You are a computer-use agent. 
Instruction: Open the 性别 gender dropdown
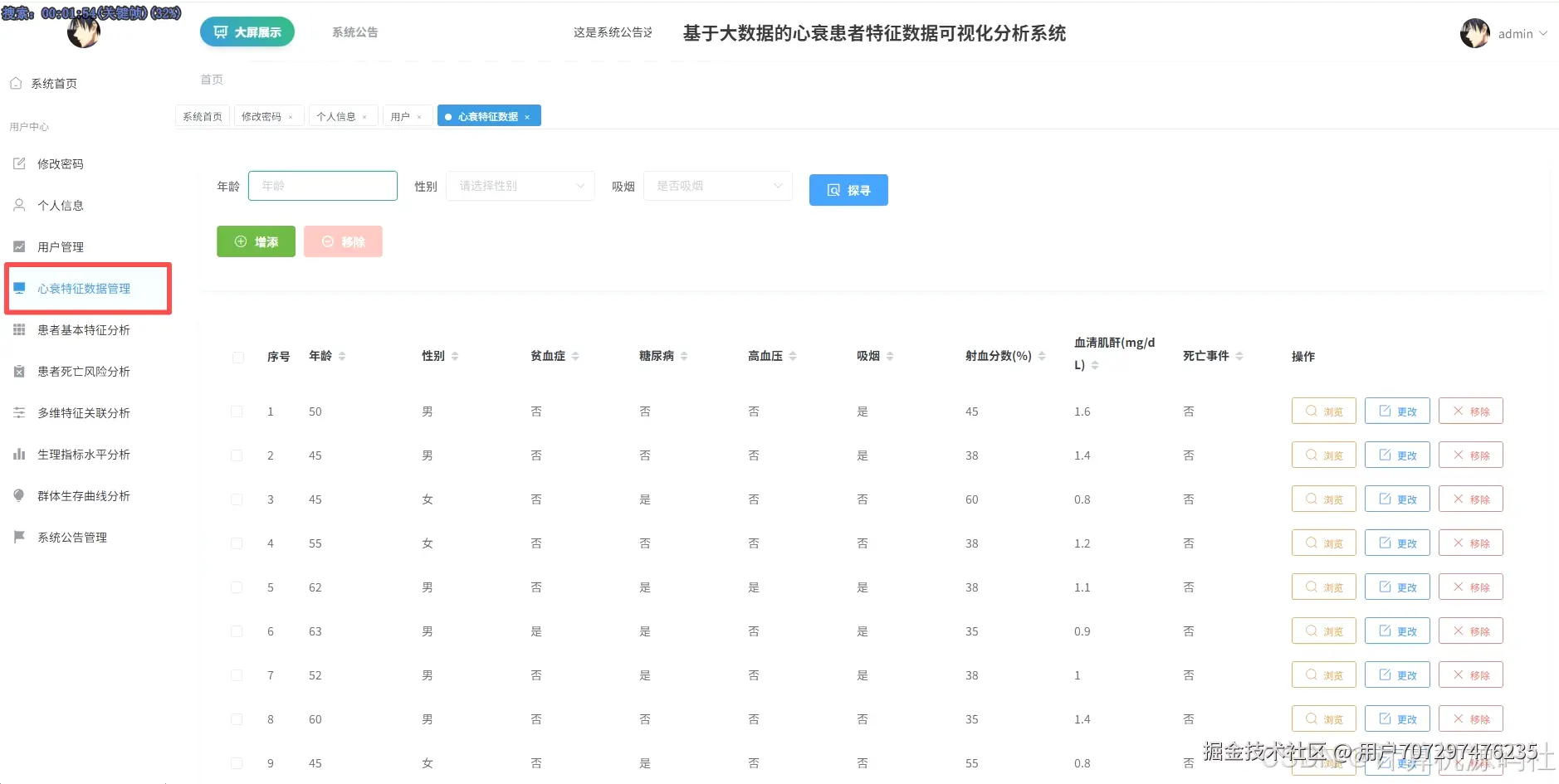click(x=520, y=186)
